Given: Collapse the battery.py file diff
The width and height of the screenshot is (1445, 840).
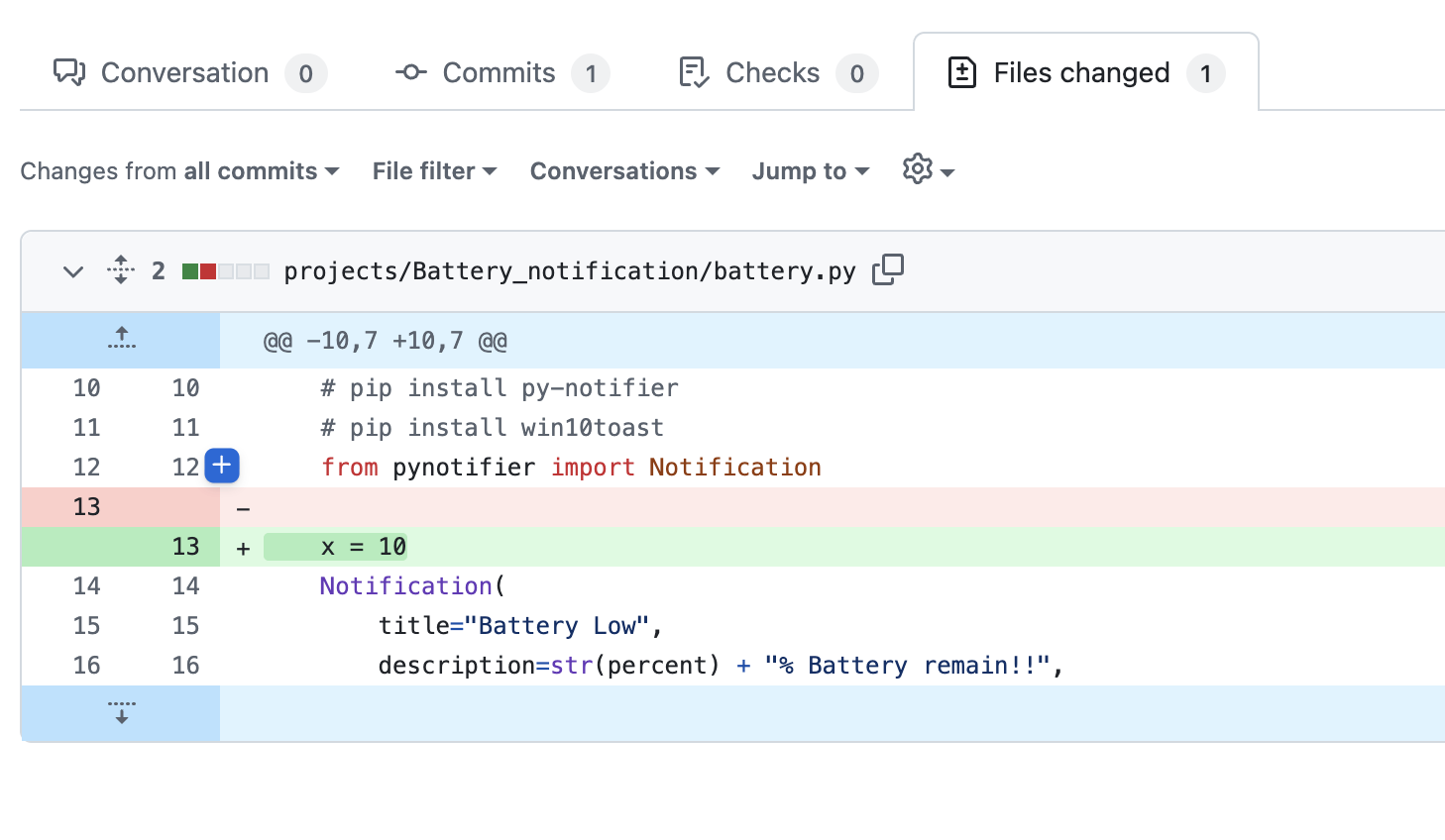Looking at the screenshot, I should (73, 271).
